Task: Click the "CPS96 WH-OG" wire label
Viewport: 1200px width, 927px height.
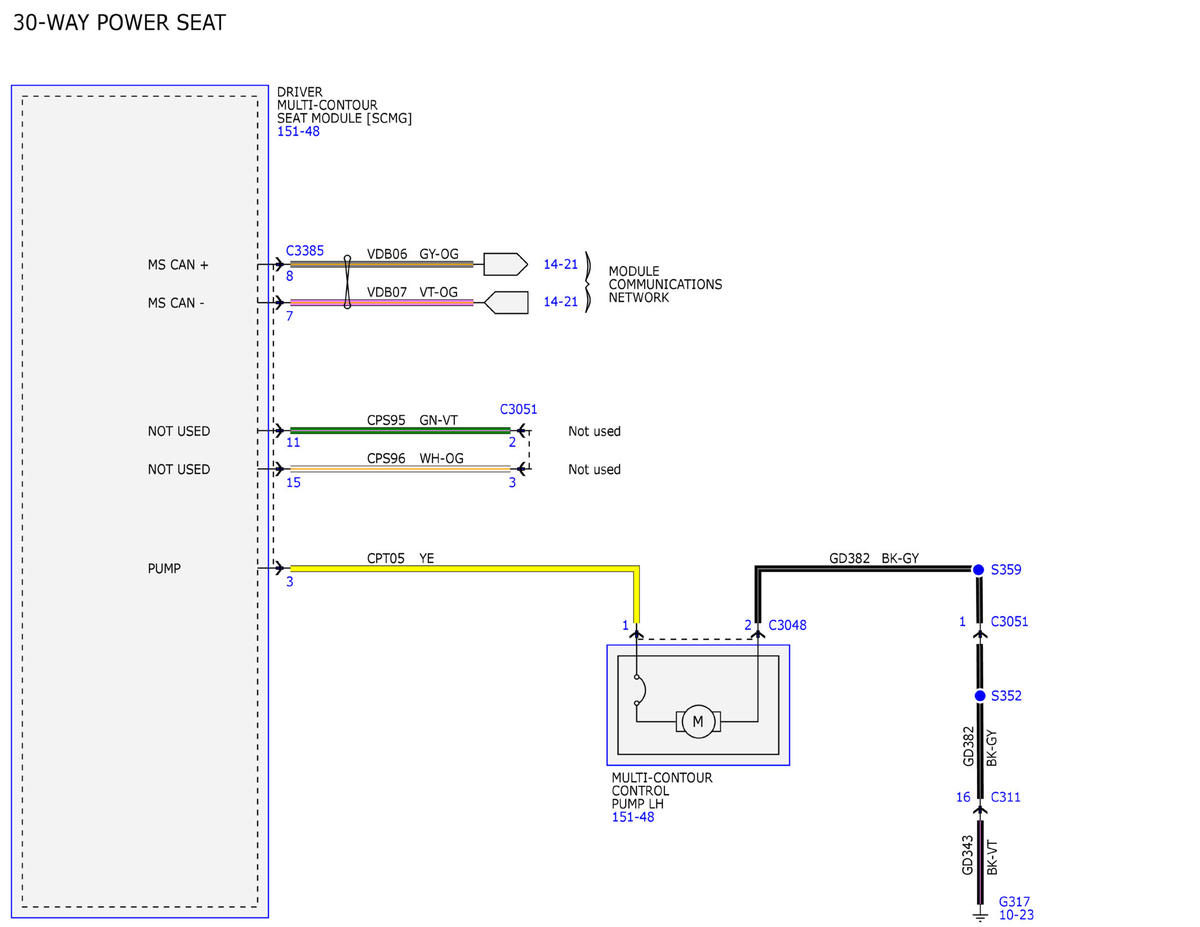Action: 415,458
